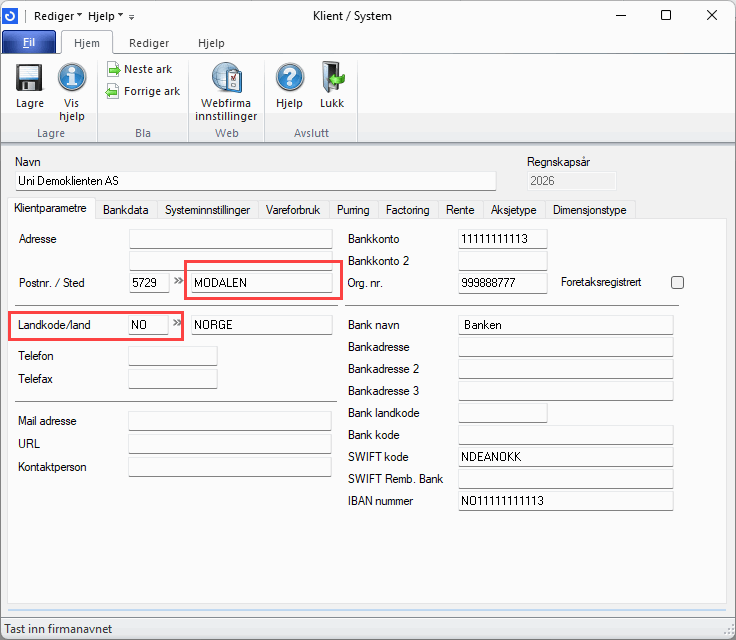The image size is (736, 640).
Task: Open the Factoring tab
Action: point(407,210)
